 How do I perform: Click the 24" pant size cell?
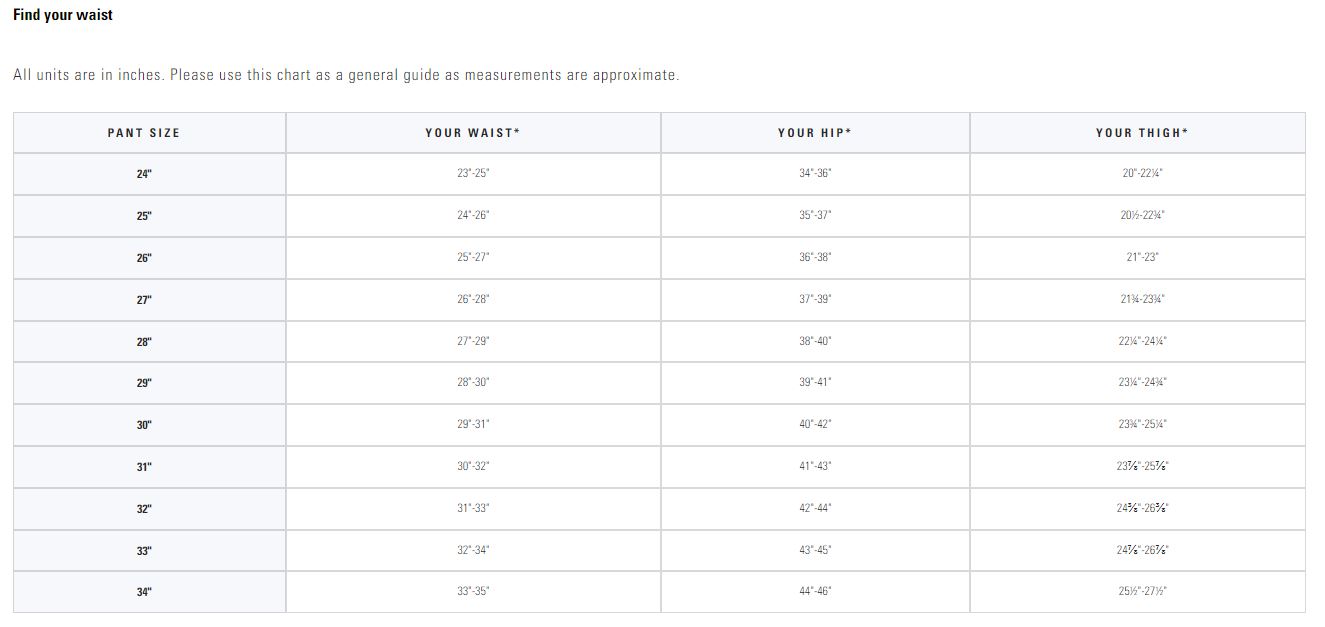(144, 174)
